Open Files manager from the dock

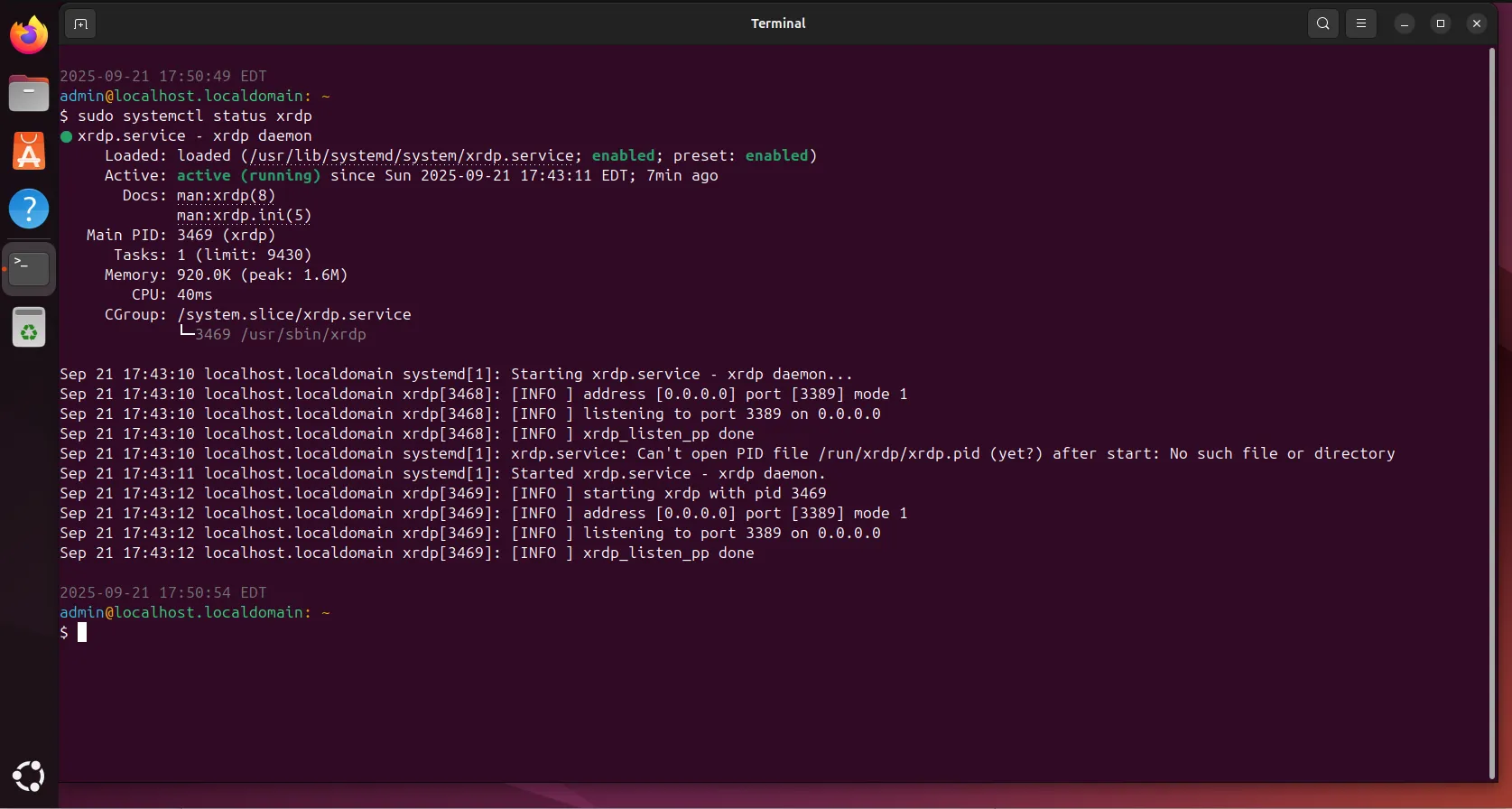click(x=29, y=94)
